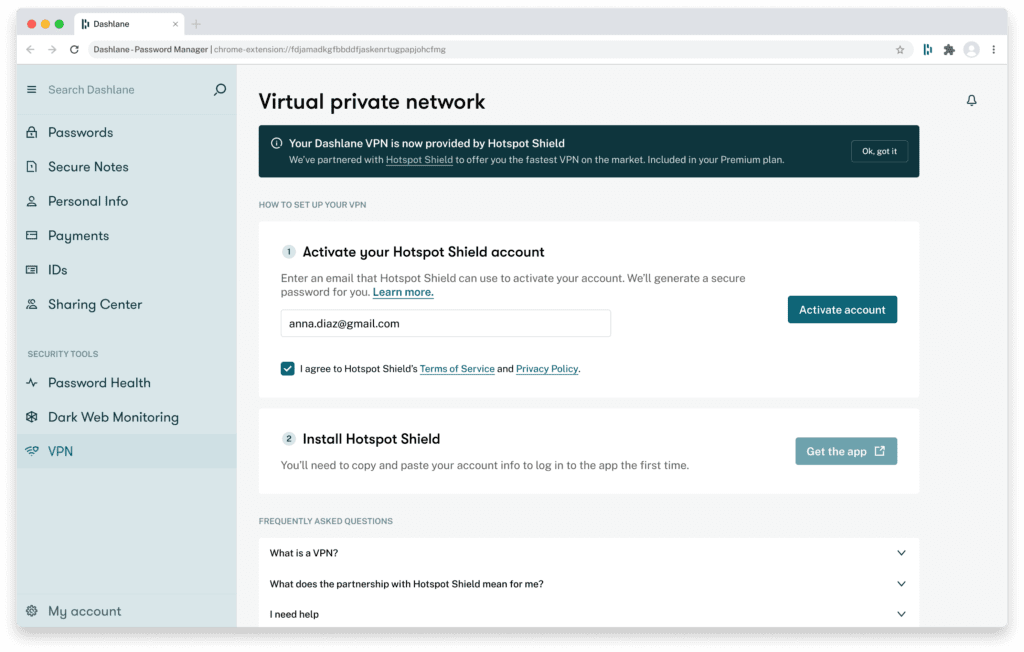Open the Sharing Center section
The width and height of the screenshot is (1024, 652).
click(x=95, y=305)
